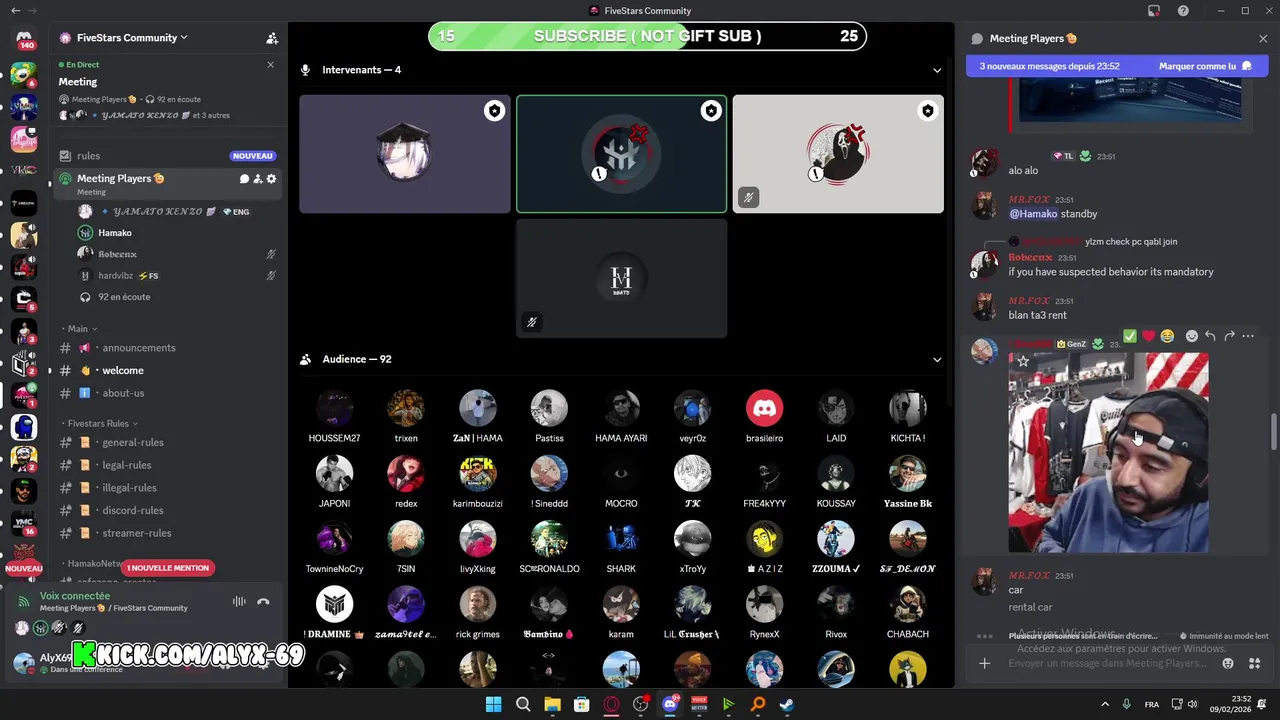Select audience member HOUSSEM27
This screenshot has height=720, width=1280.
click(x=334, y=417)
